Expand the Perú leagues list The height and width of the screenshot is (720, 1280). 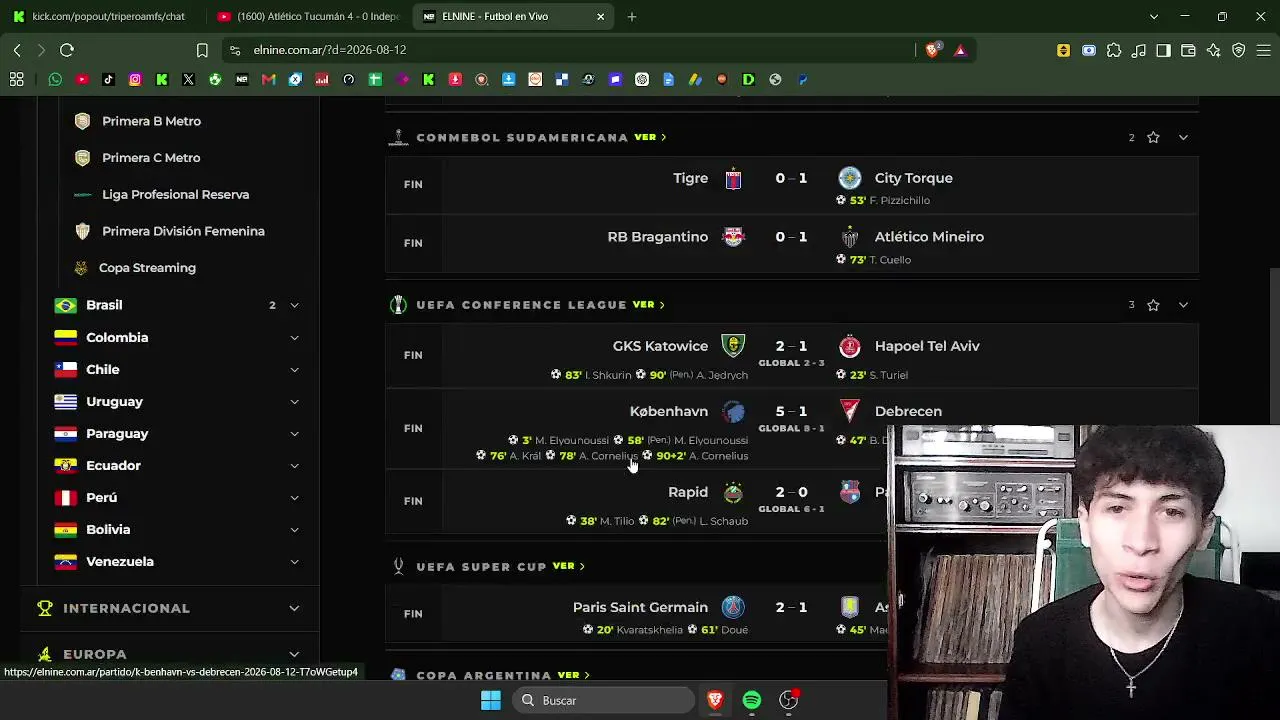[x=294, y=498]
